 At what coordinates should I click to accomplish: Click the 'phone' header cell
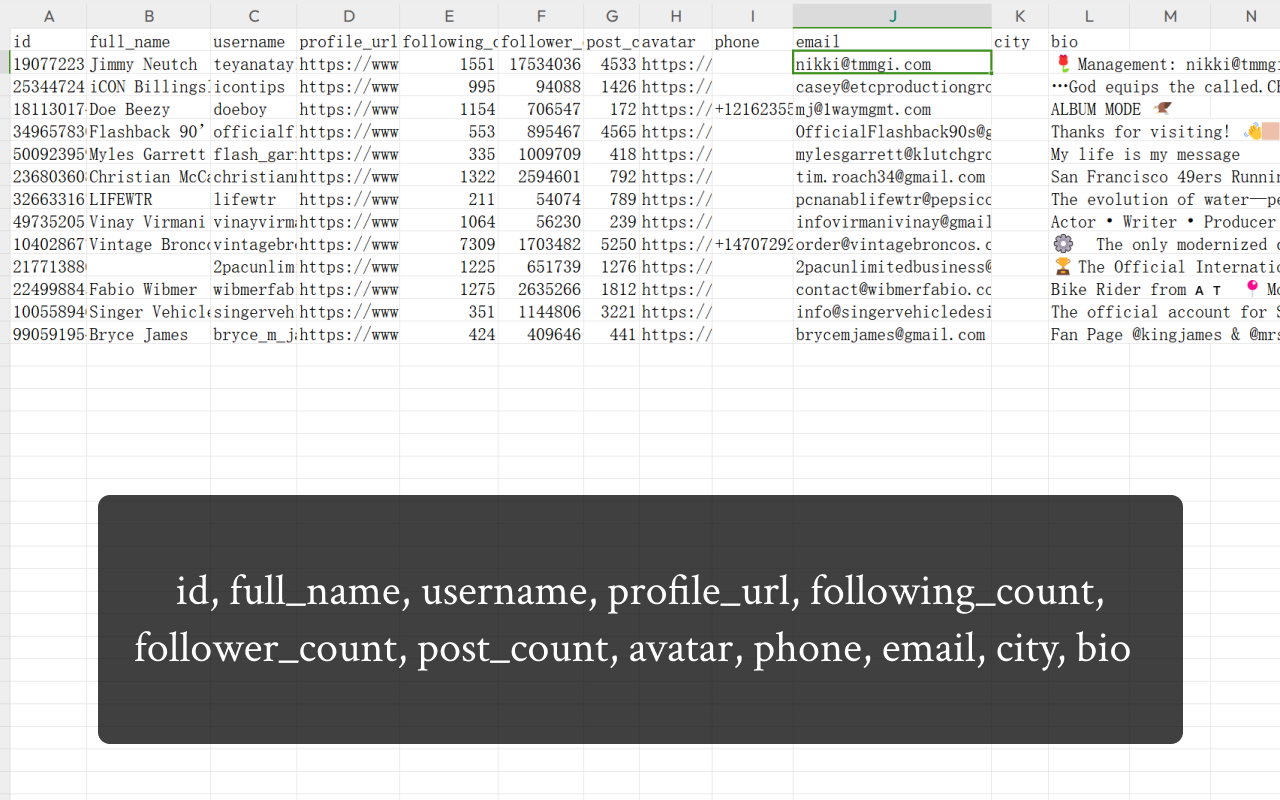[753, 42]
